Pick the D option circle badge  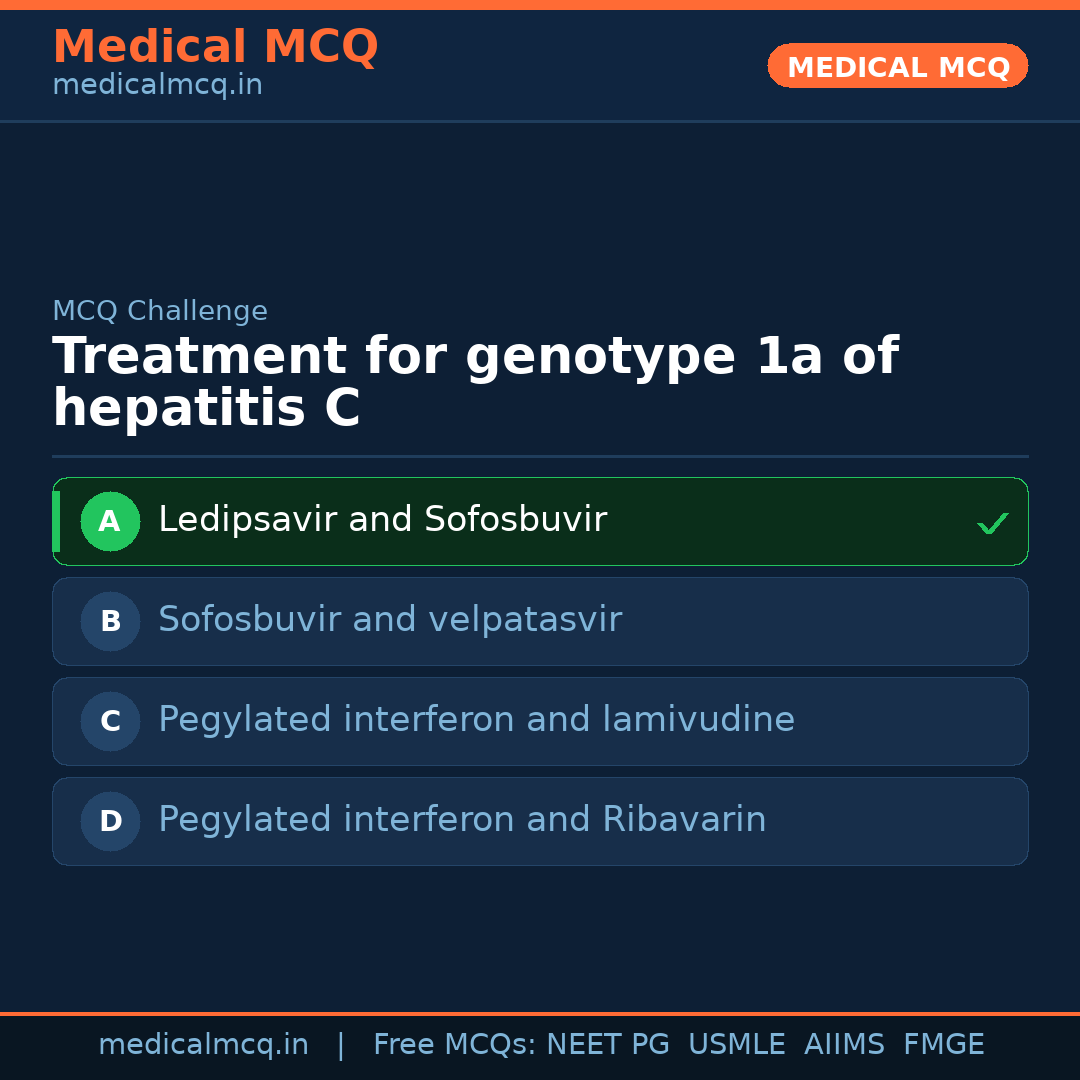110,821
